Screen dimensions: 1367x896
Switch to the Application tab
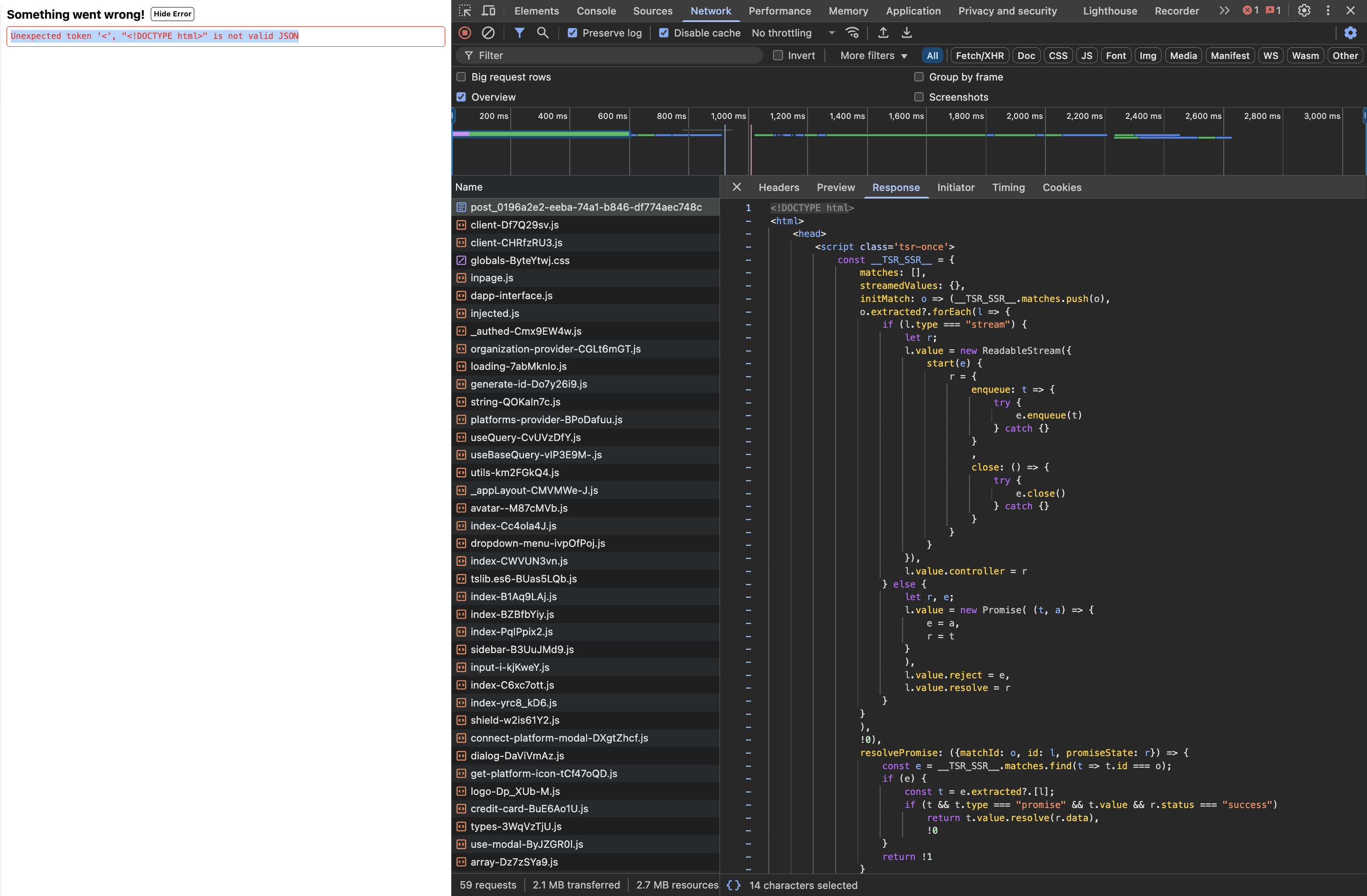913,11
